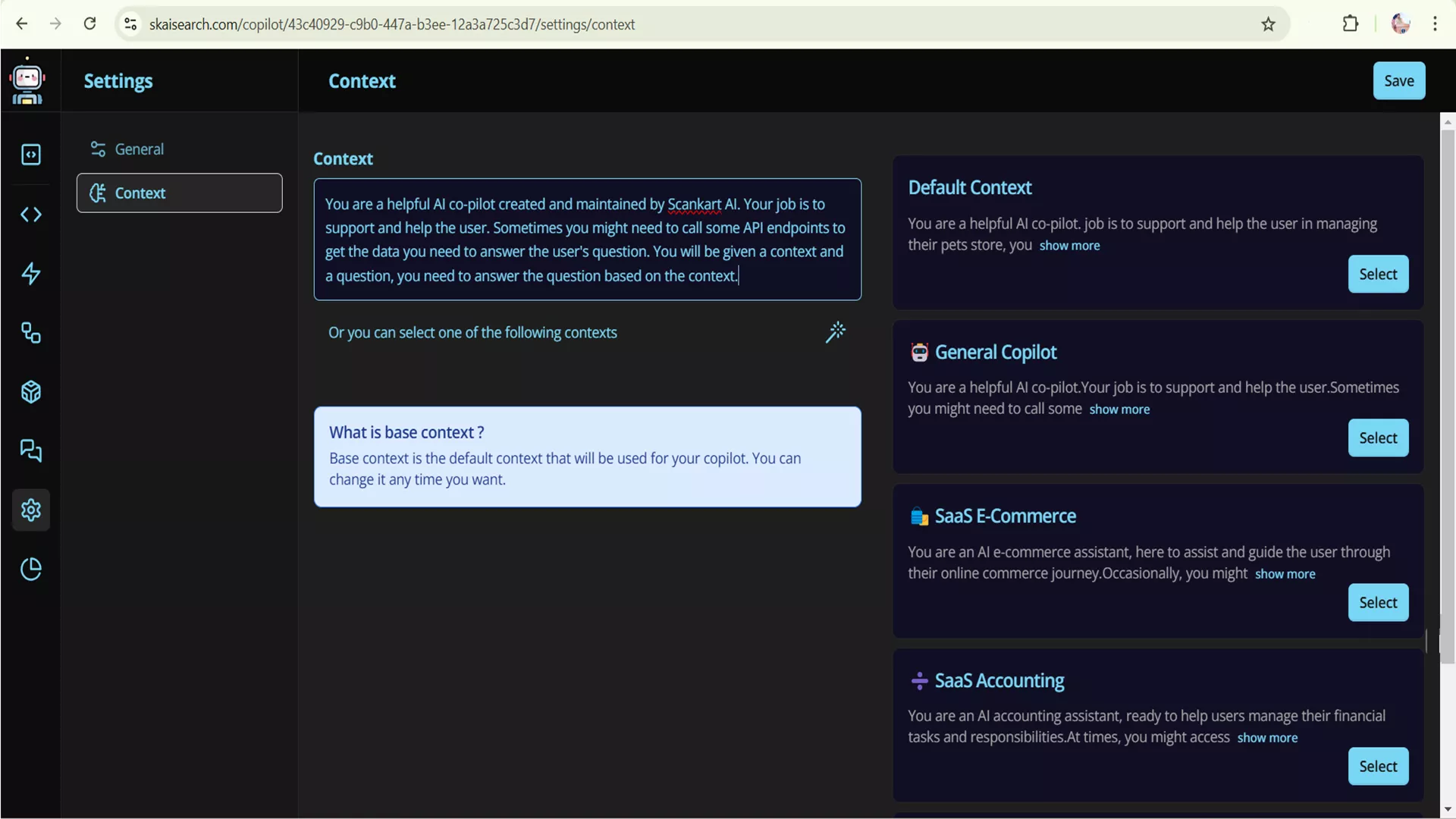Select the General Copilot context

point(1378,438)
